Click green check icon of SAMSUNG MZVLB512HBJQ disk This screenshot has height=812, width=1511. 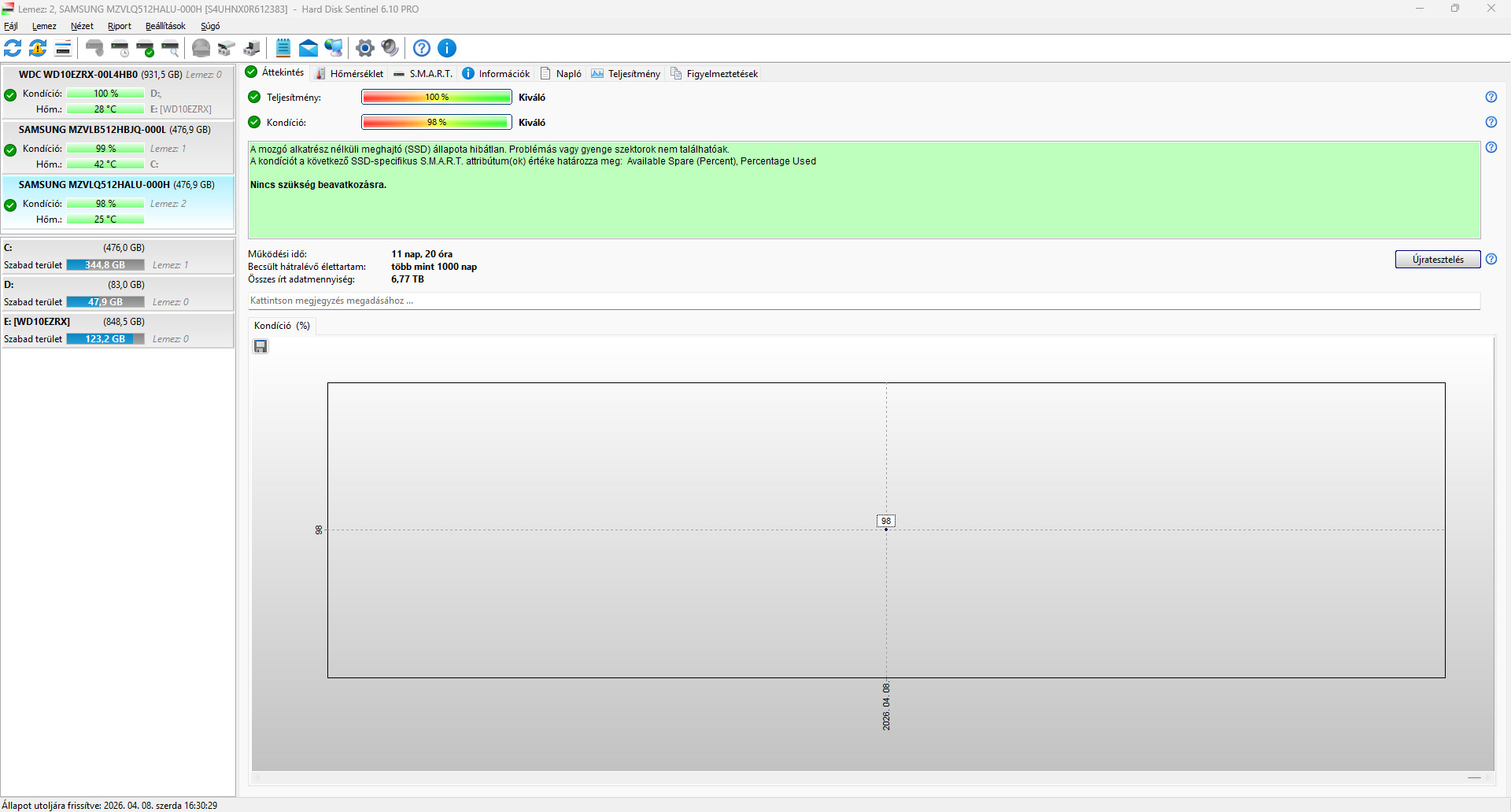[10, 150]
